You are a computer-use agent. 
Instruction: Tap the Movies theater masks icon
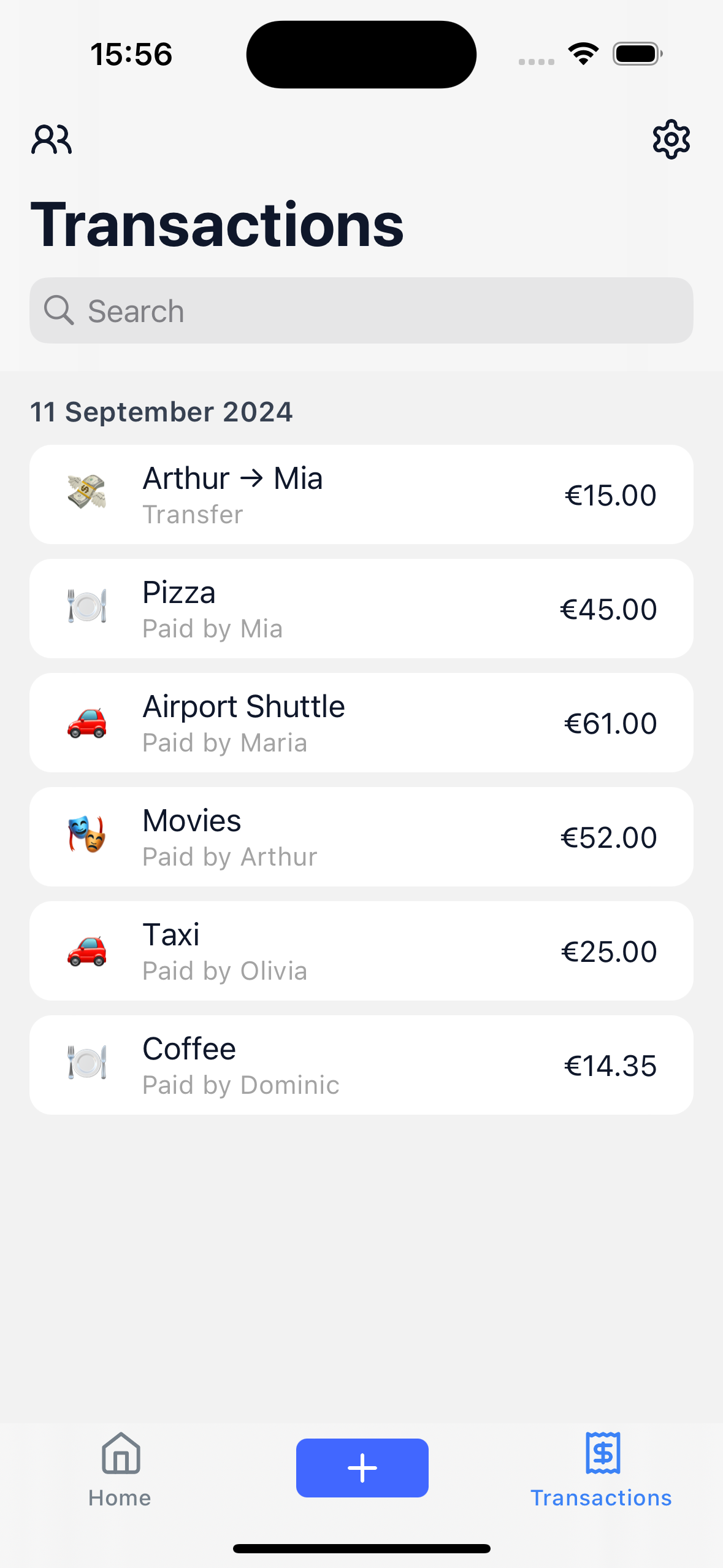point(86,835)
